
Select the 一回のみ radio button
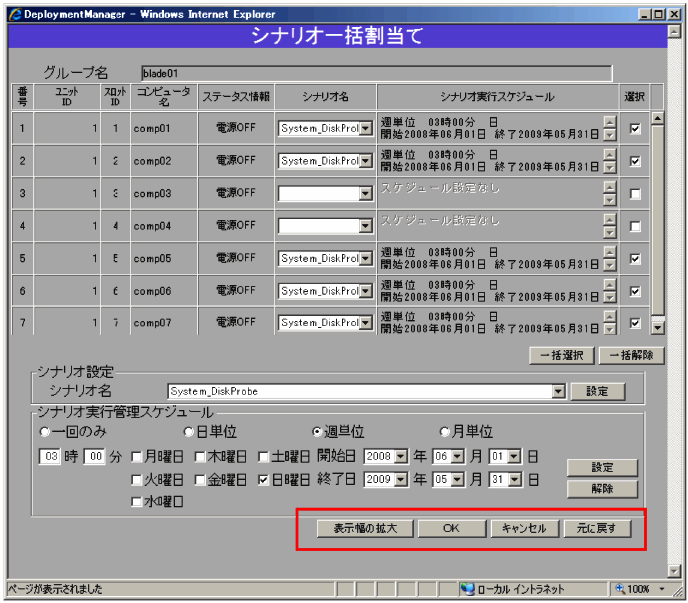pos(44,432)
